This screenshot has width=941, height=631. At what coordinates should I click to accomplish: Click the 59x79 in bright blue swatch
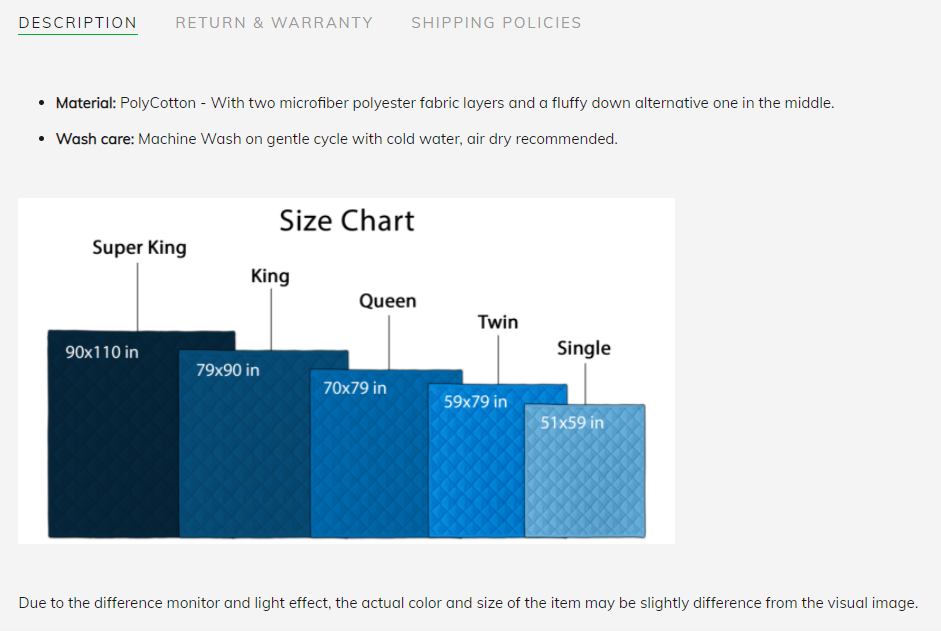[x=477, y=460]
